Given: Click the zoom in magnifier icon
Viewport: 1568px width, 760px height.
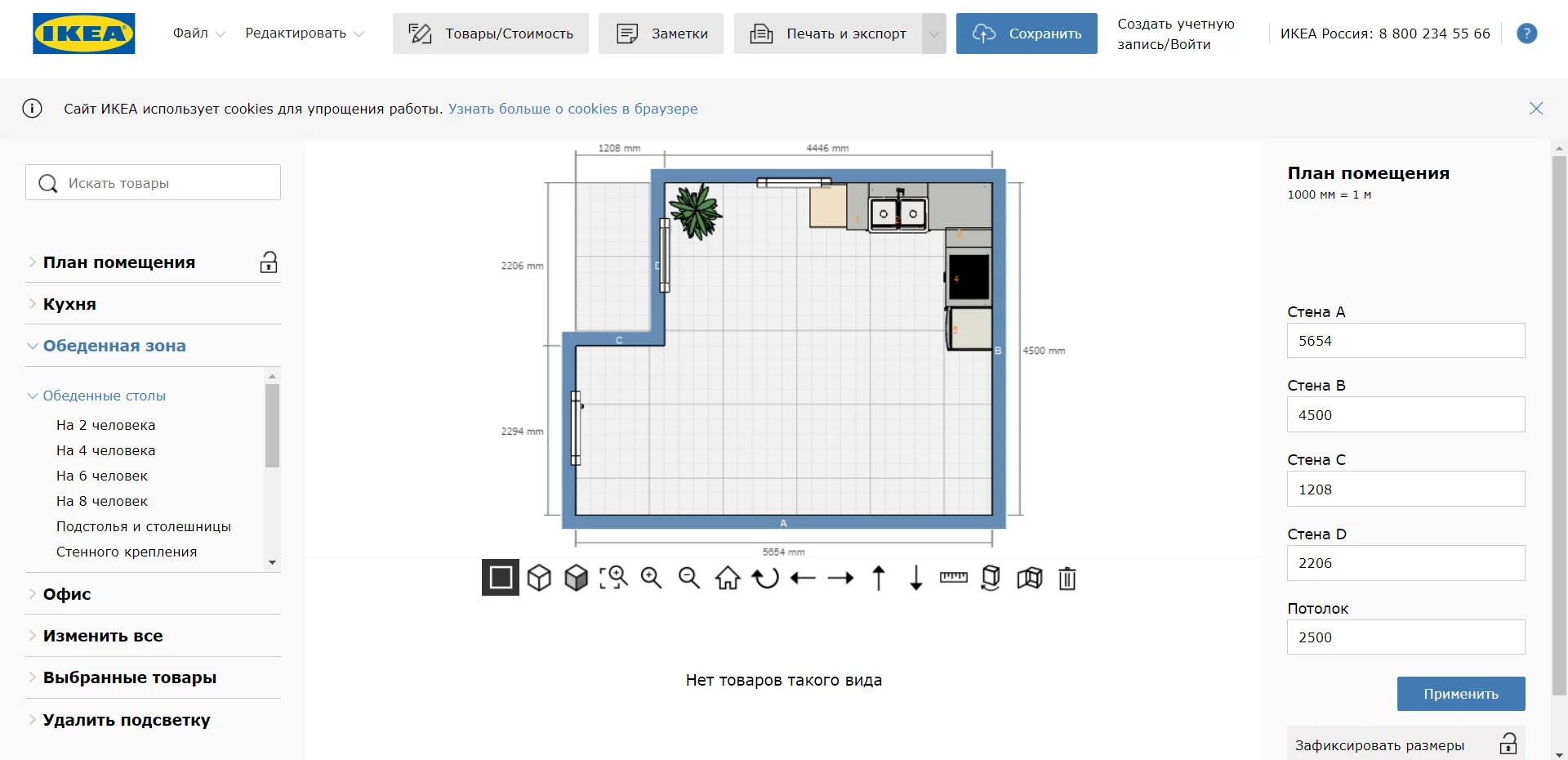Looking at the screenshot, I should 651,578.
